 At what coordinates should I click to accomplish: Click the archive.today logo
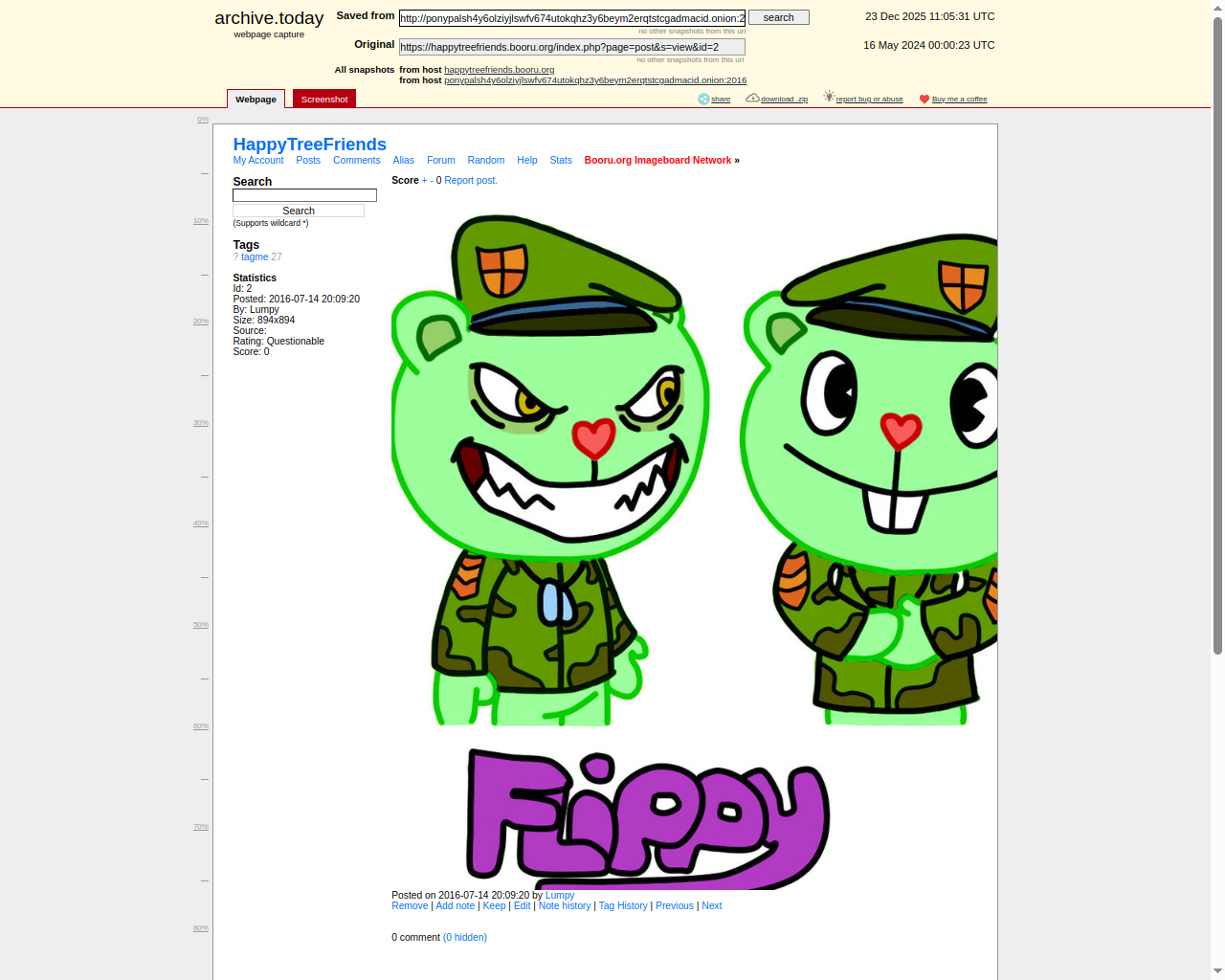[269, 18]
